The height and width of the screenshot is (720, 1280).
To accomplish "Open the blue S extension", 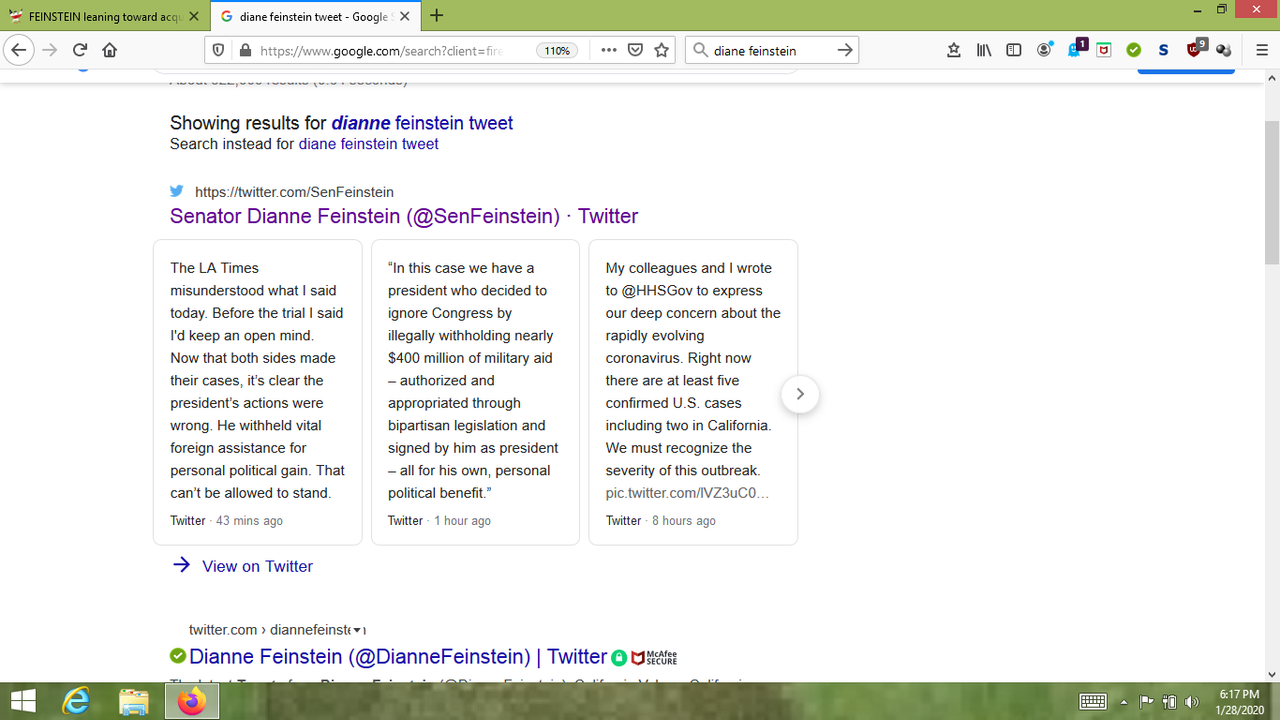I will [x=1164, y=50].
